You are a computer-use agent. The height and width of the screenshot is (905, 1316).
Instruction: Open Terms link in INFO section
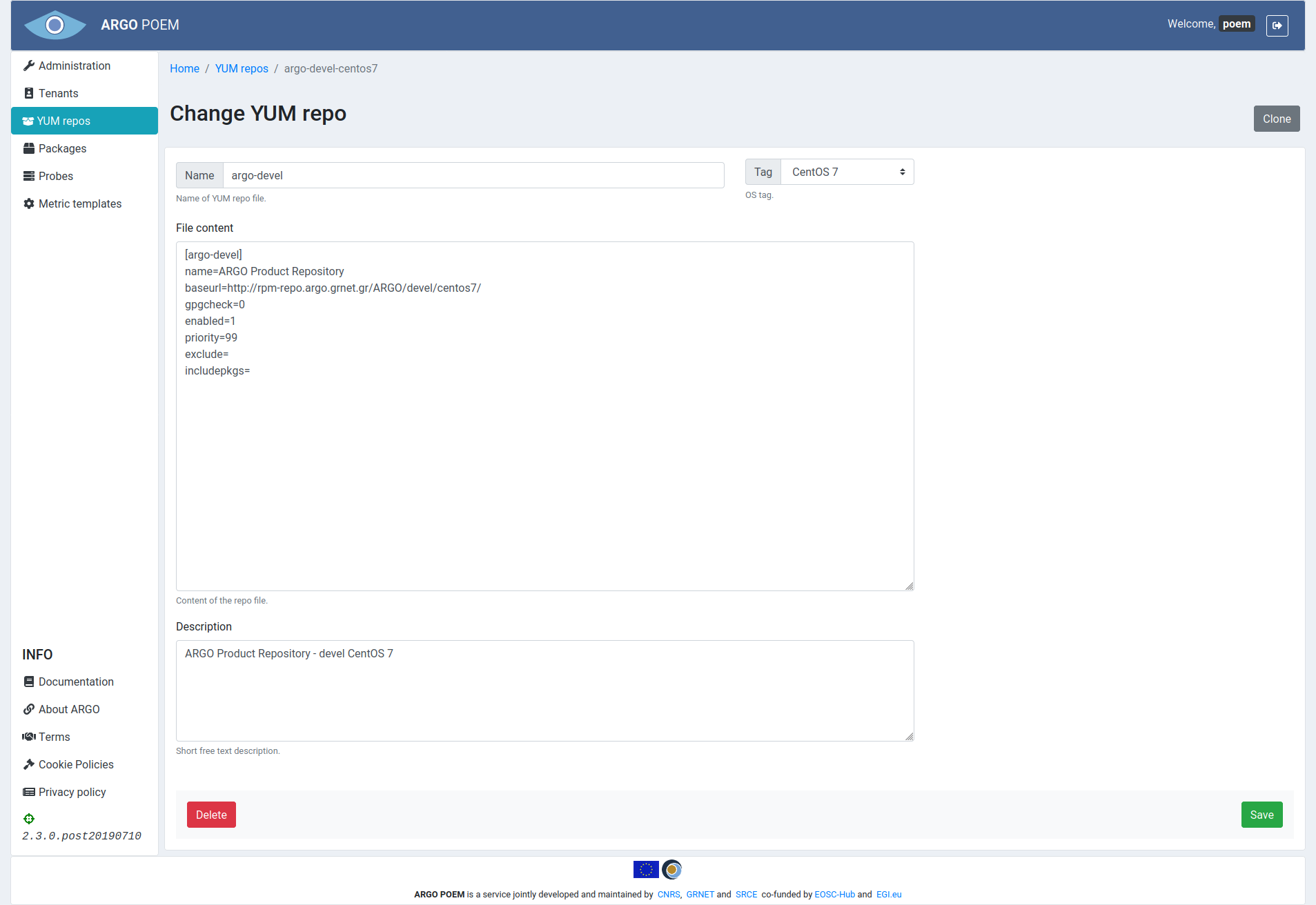tap(55, 737)
